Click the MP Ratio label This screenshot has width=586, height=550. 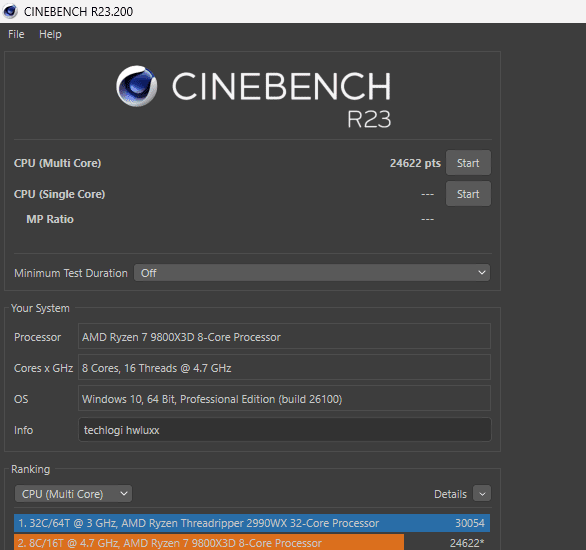(x=50, y=219)
